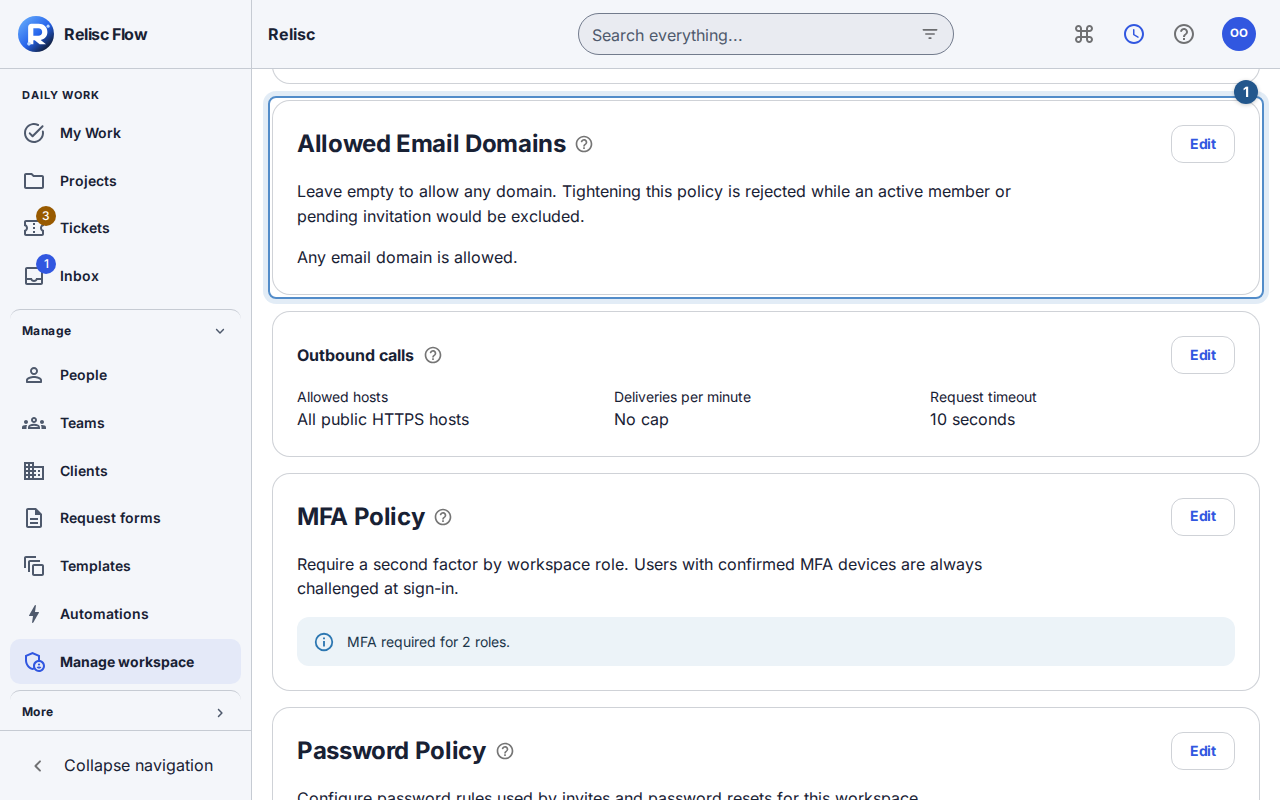
Task: Click the Automations lightning icon
Action: [x=34, y=614]
